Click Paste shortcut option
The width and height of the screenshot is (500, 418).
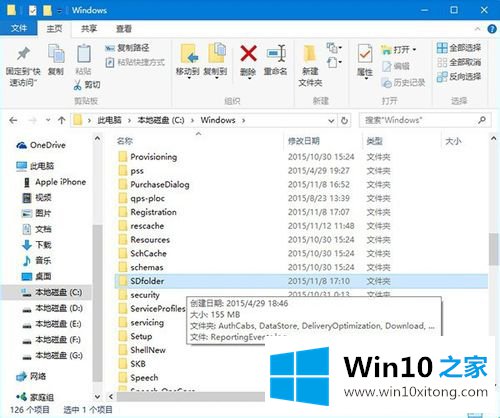[135, 62]
